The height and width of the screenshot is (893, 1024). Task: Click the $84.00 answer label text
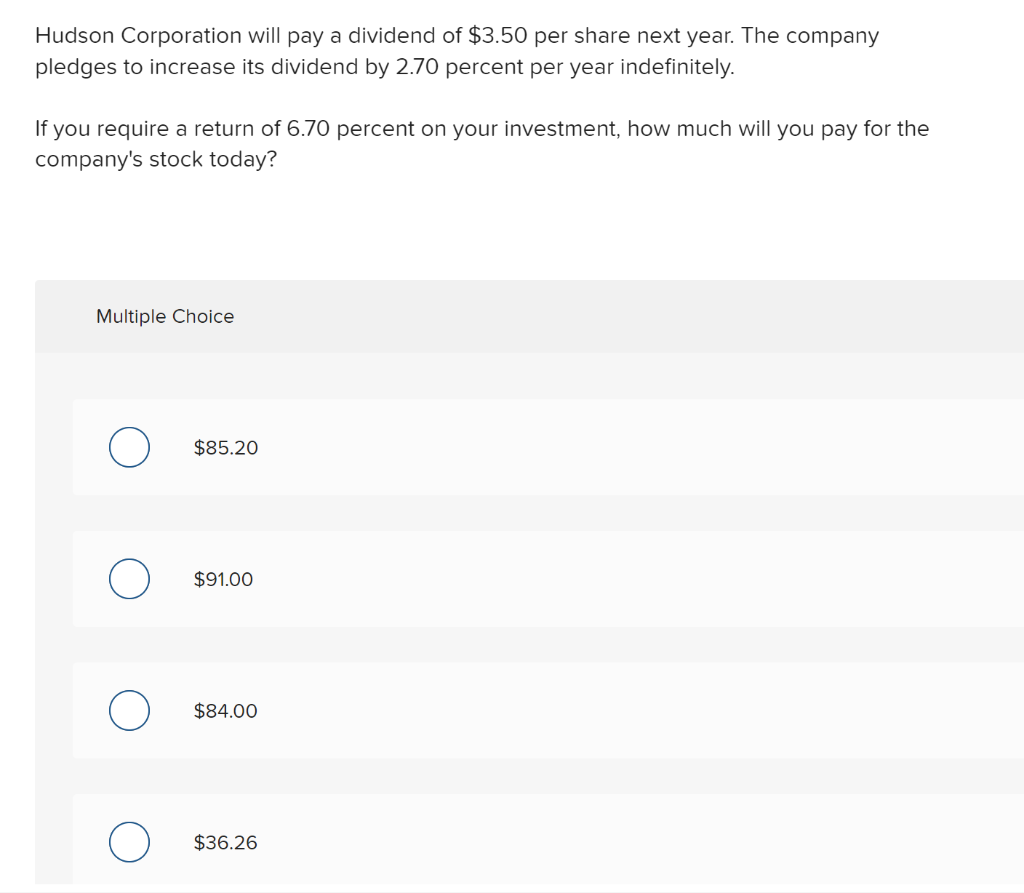pyautogui.click(x=226, y=710)
